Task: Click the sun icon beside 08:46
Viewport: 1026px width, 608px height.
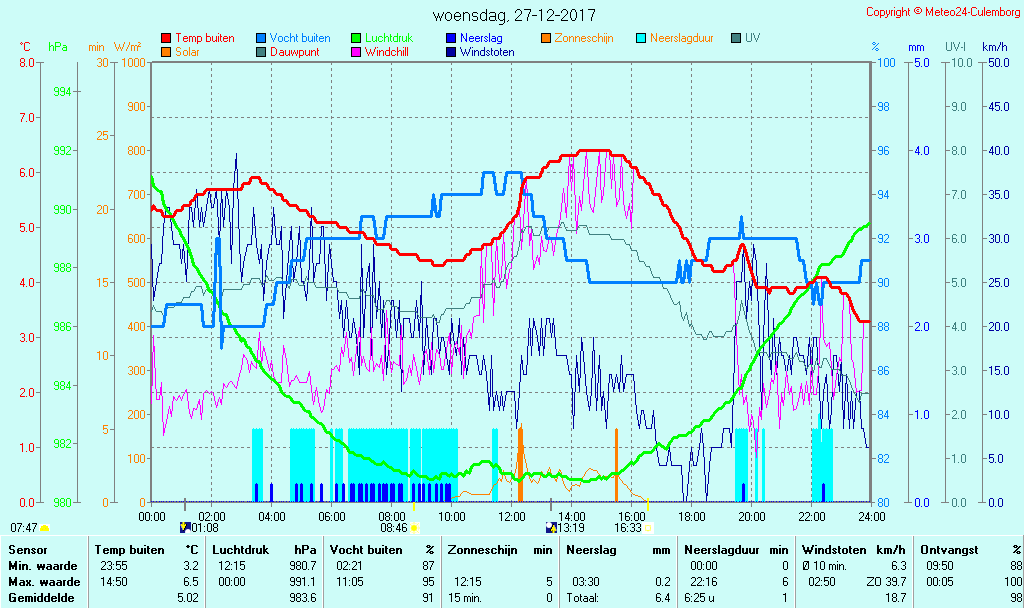Action: 414,527
